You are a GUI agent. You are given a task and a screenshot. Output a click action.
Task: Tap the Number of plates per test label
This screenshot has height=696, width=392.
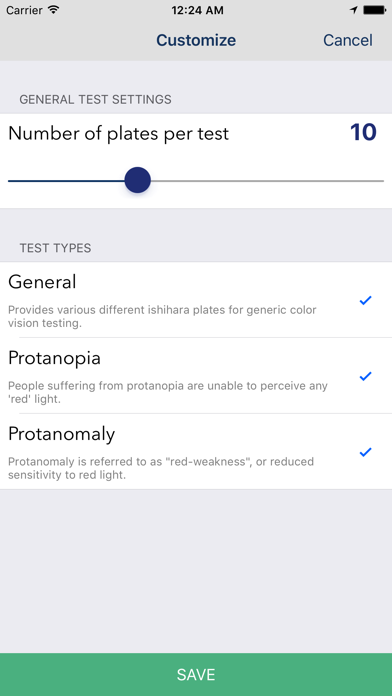tap(119, 134)
